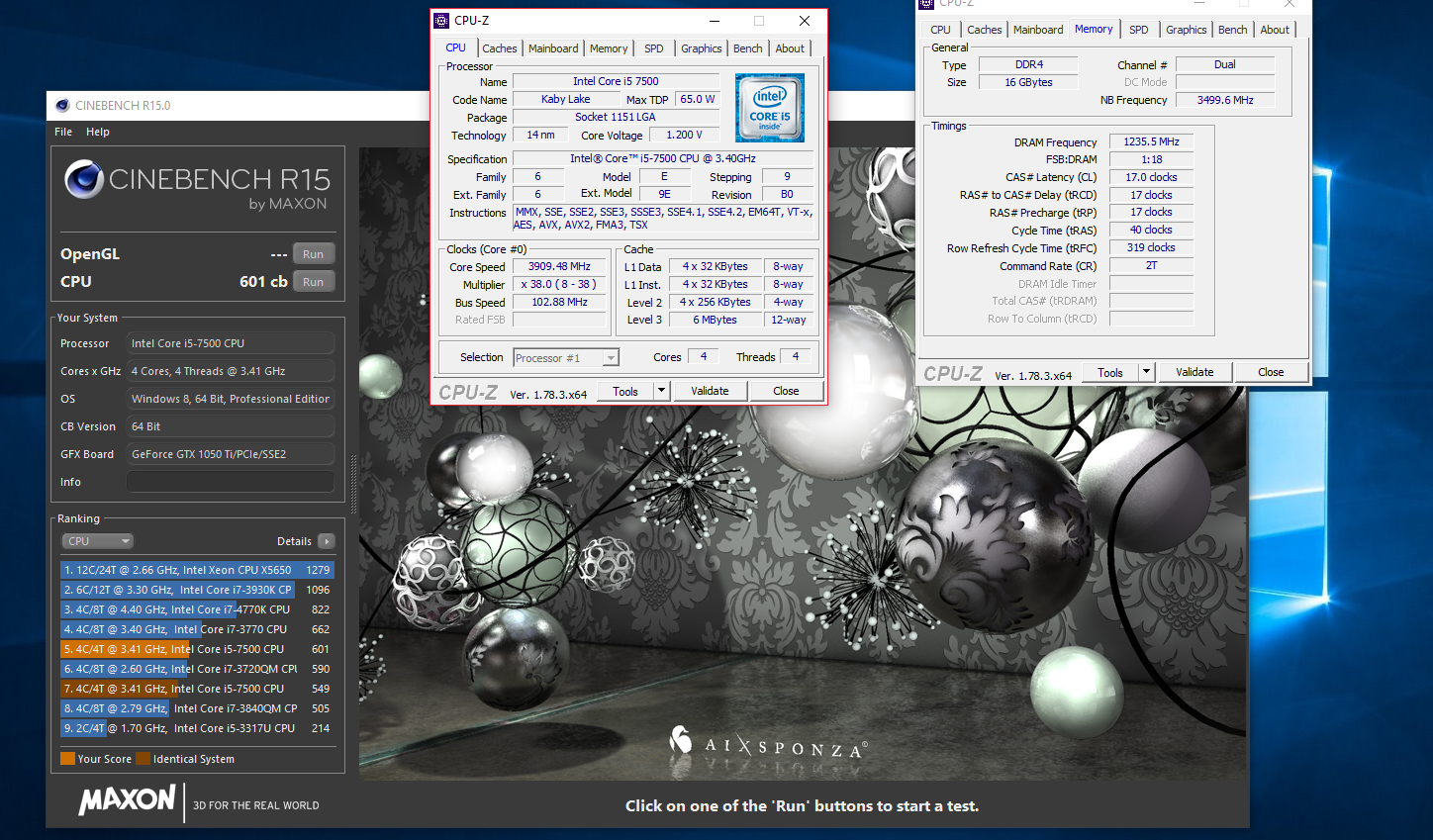Open the File menu in Cinebench
This screenshot has height=840, width=1433.
(x=63, y=132)
